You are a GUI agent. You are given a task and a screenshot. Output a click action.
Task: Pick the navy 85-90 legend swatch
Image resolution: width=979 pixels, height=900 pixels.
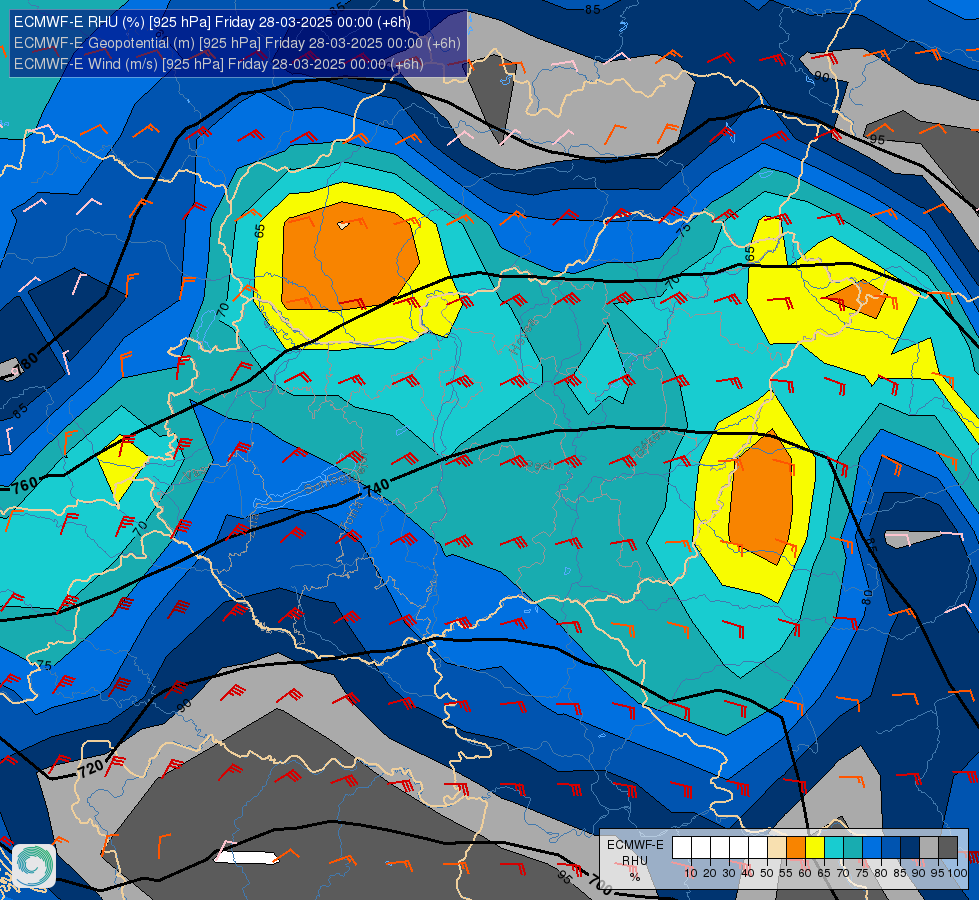[910, 847]
